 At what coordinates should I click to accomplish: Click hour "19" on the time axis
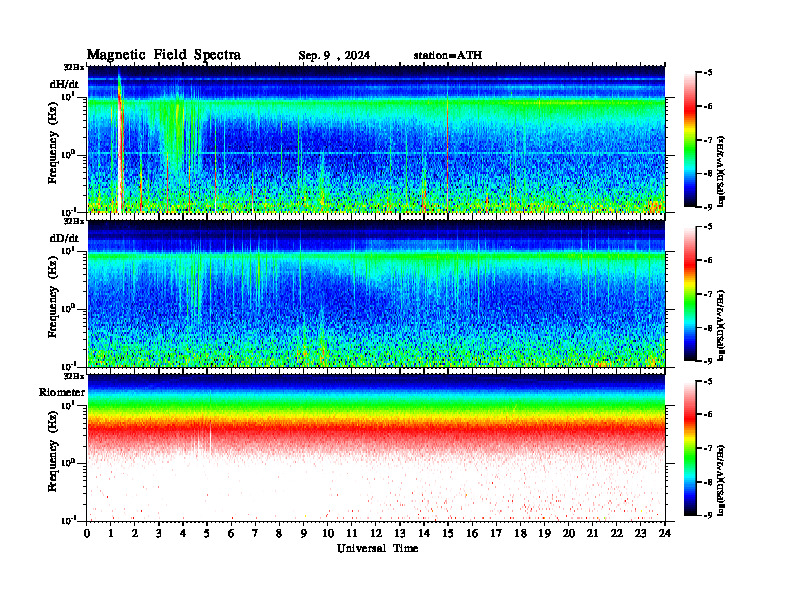coord(544,534)
